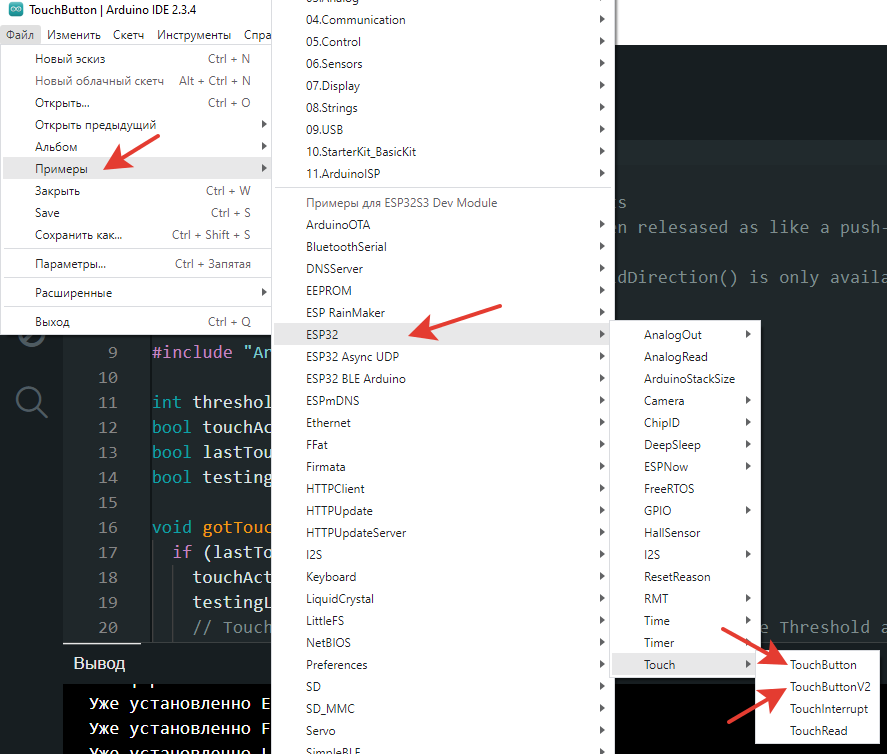Open 09.USB examples submenu
This screenshot has height=754, width=887.
[442, 130]
